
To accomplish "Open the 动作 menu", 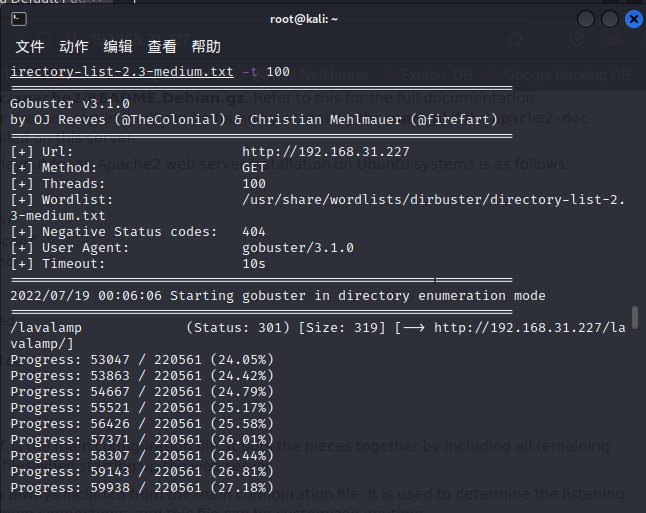I will point(74,47).
